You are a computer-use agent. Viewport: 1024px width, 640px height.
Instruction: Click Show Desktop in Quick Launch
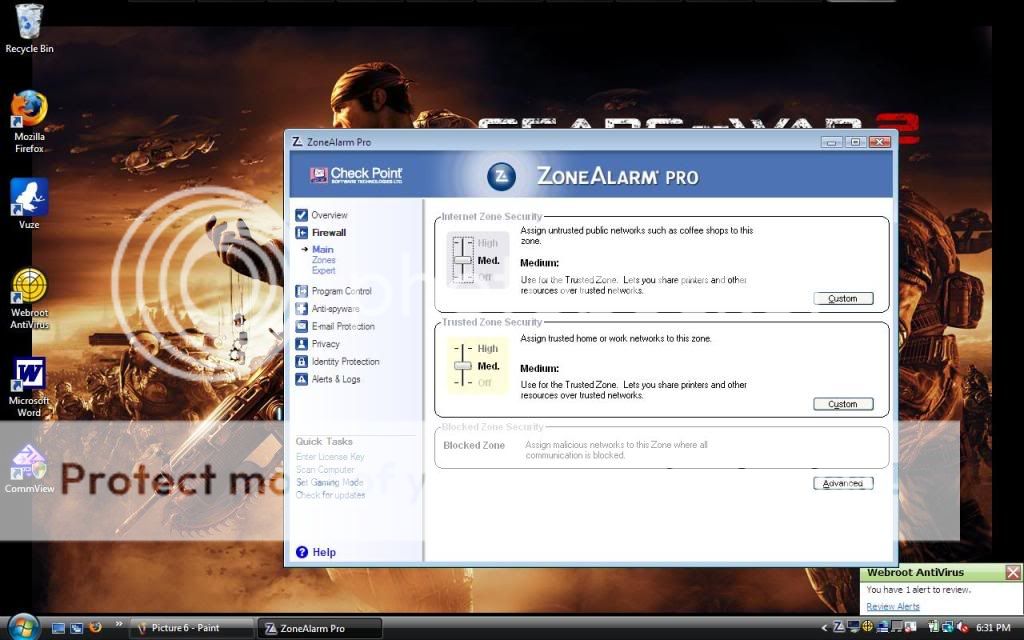click(58, 628)
